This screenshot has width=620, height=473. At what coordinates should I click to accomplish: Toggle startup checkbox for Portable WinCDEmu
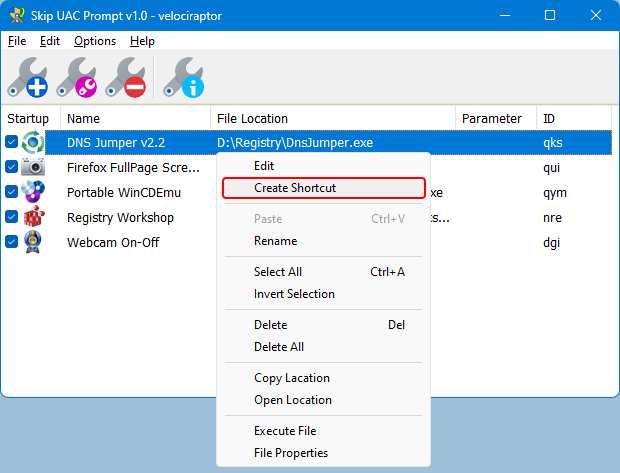coord(11,192)
